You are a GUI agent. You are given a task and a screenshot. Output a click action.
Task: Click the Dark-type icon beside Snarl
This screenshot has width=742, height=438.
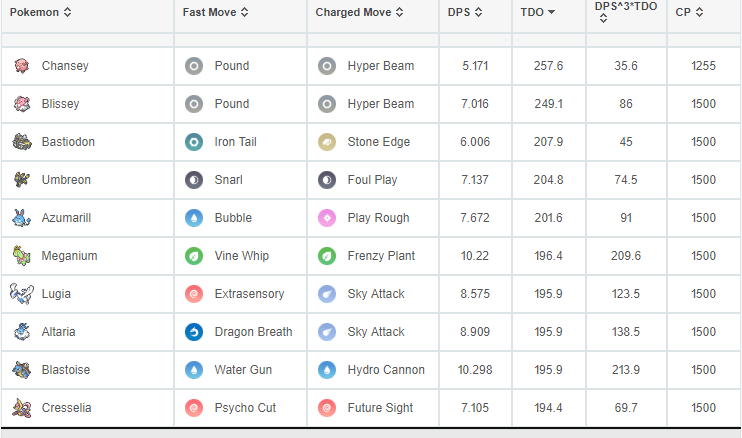pos(194,180)
